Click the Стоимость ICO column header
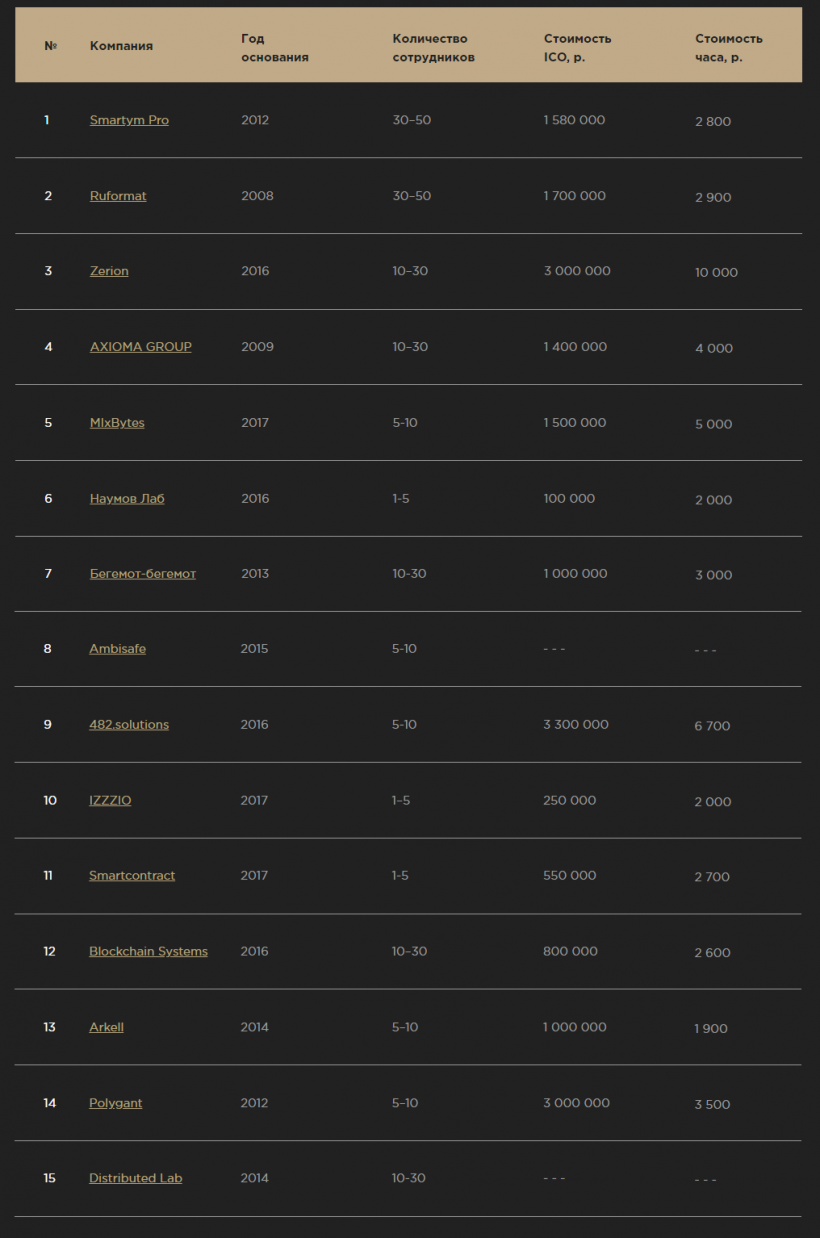Image resolution: width=820 pixels, height=1238 pixels. click(577, 48)
